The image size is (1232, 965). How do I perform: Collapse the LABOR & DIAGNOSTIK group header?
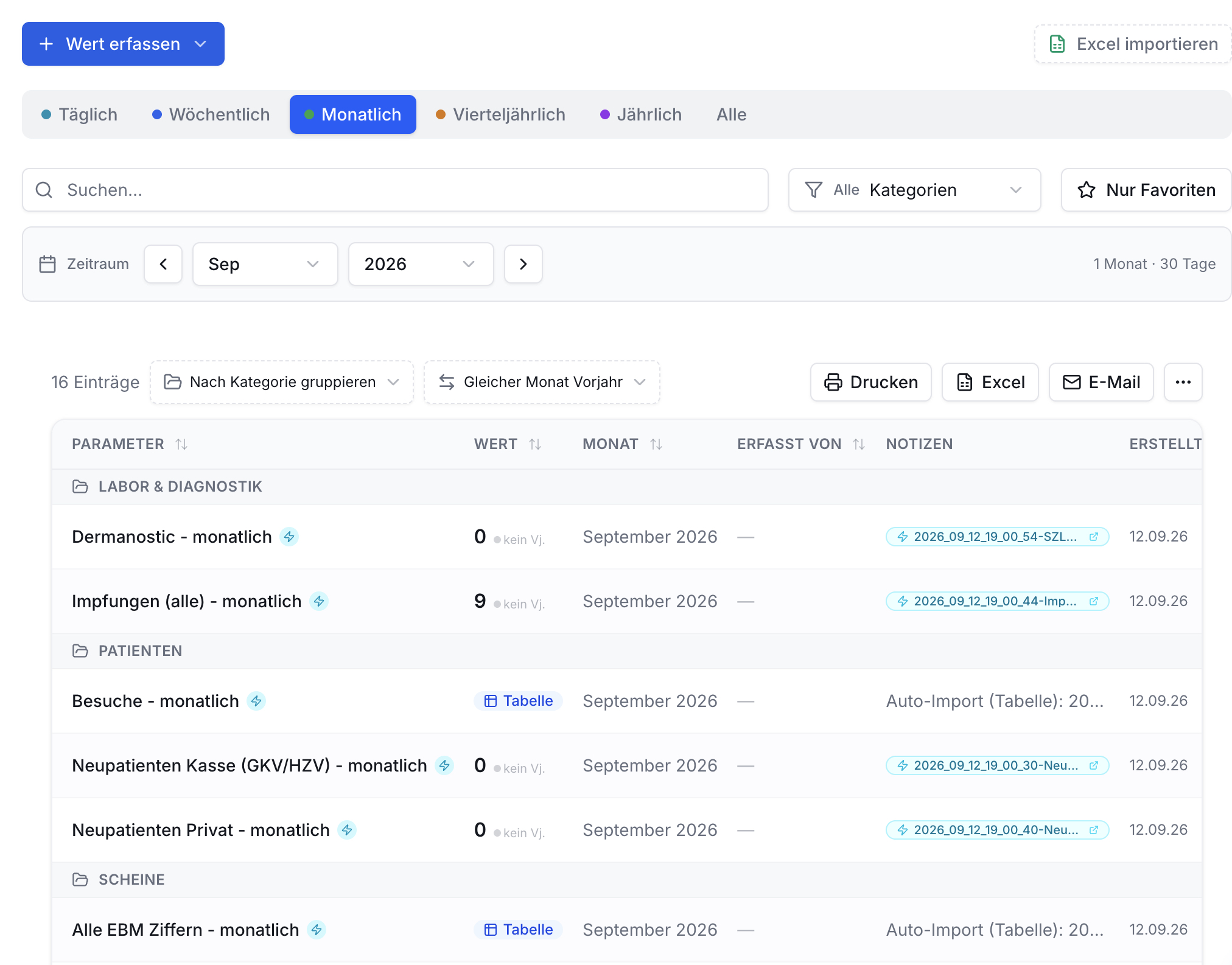[x=627, y=487]
